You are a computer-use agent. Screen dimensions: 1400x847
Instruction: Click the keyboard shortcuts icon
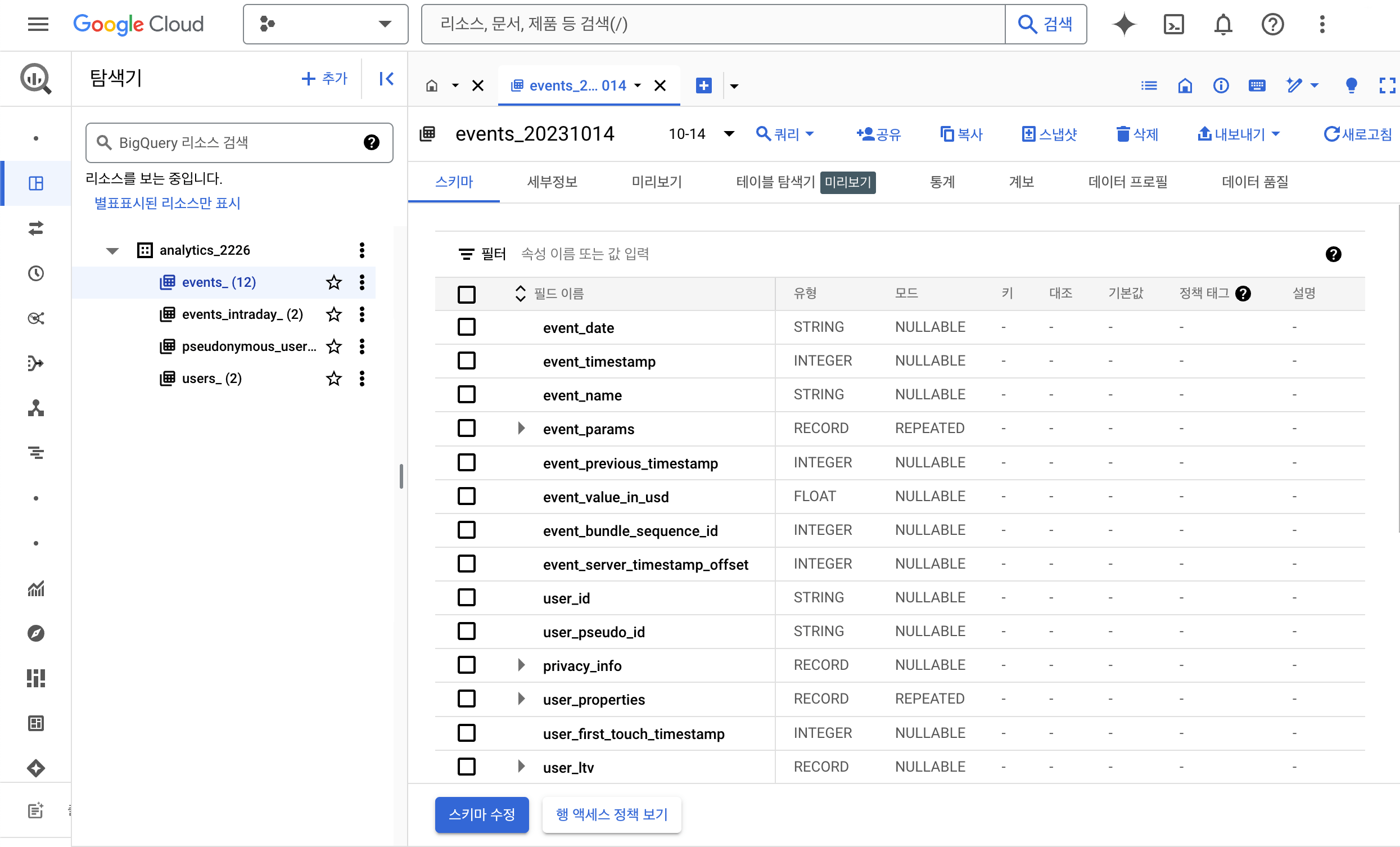tap(1256, 86)
